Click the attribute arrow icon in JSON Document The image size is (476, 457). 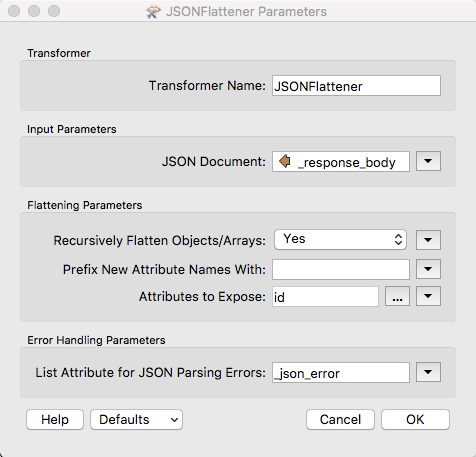pyautogui.click(x=285, y=161)
